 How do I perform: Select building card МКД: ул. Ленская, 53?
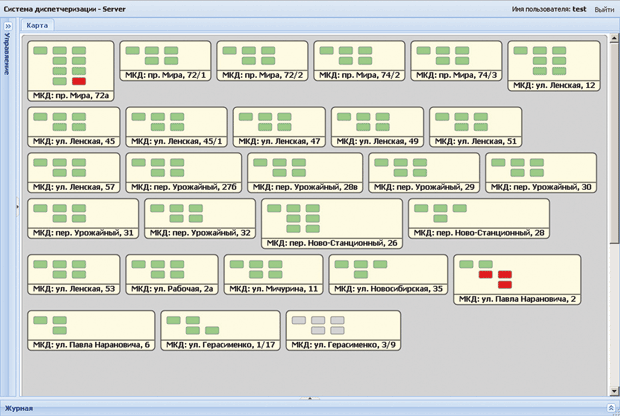(74, 274)
